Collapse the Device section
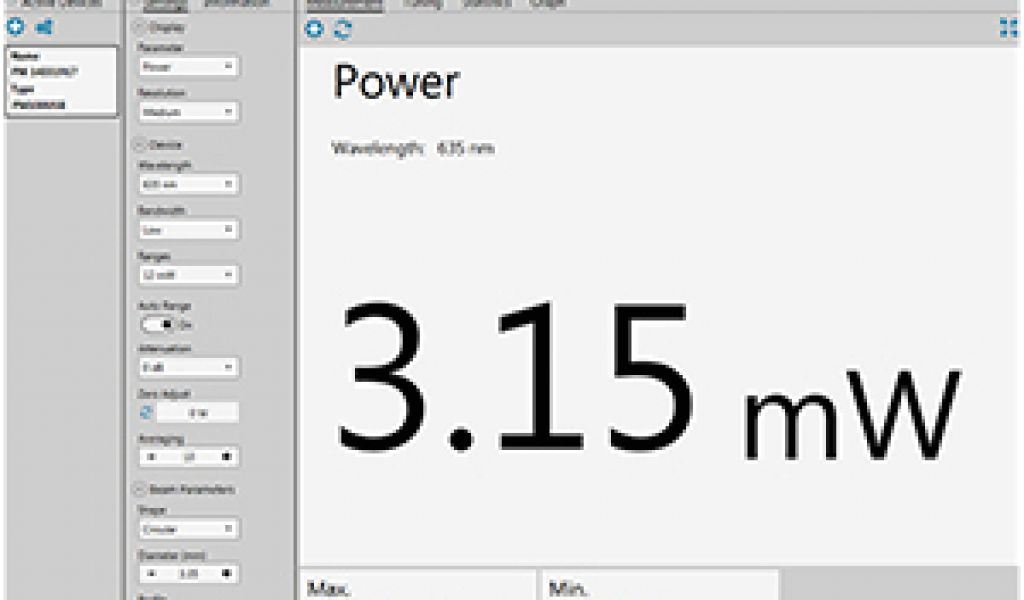Image resolution: width=1024 pixels, height=600 pixels. [140, 145]
